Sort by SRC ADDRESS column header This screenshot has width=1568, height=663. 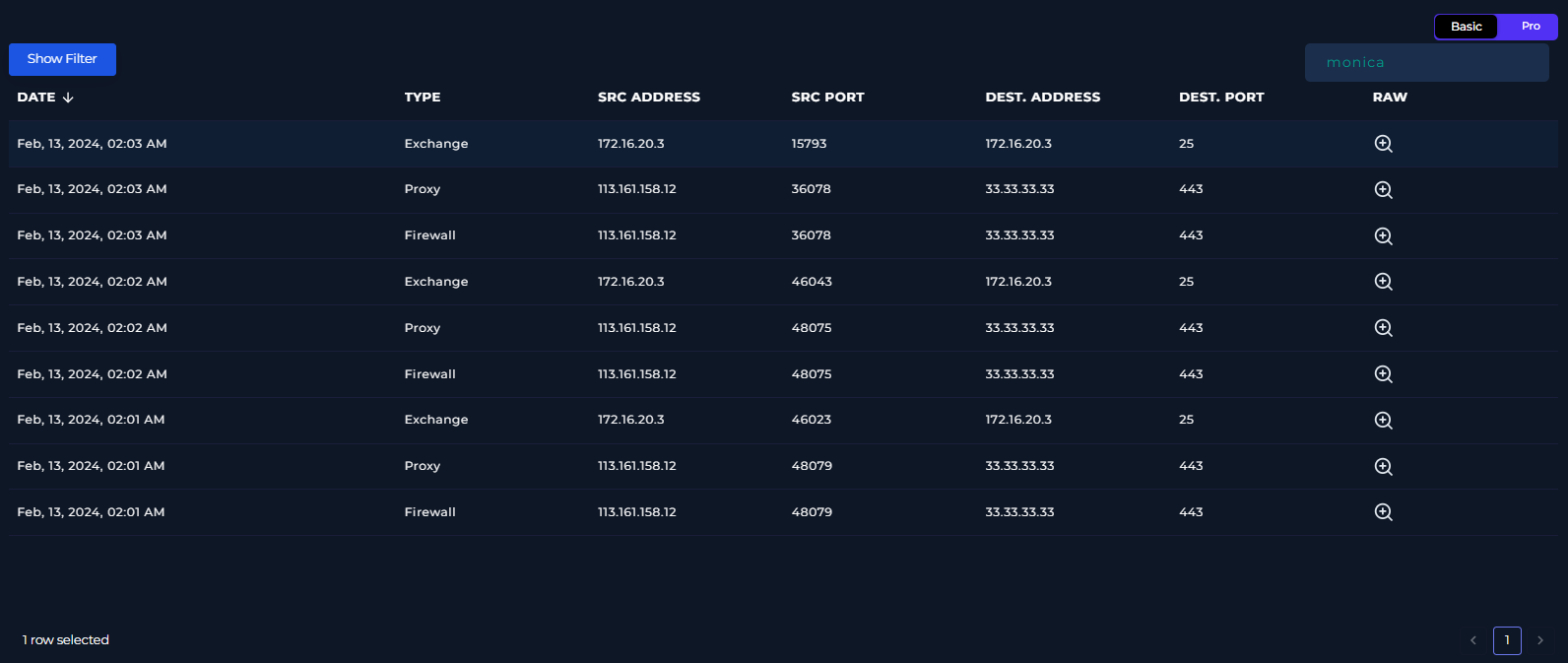click(x=649, y=98)
